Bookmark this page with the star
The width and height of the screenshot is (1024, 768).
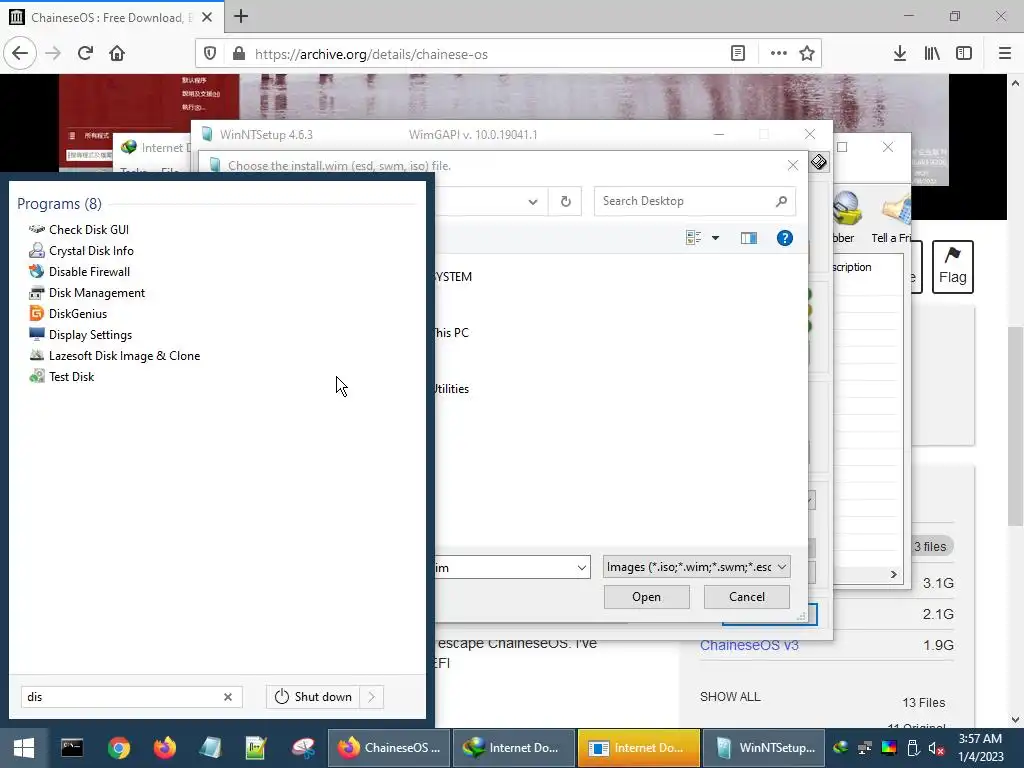pyautogui.click(x=807, y=54)
